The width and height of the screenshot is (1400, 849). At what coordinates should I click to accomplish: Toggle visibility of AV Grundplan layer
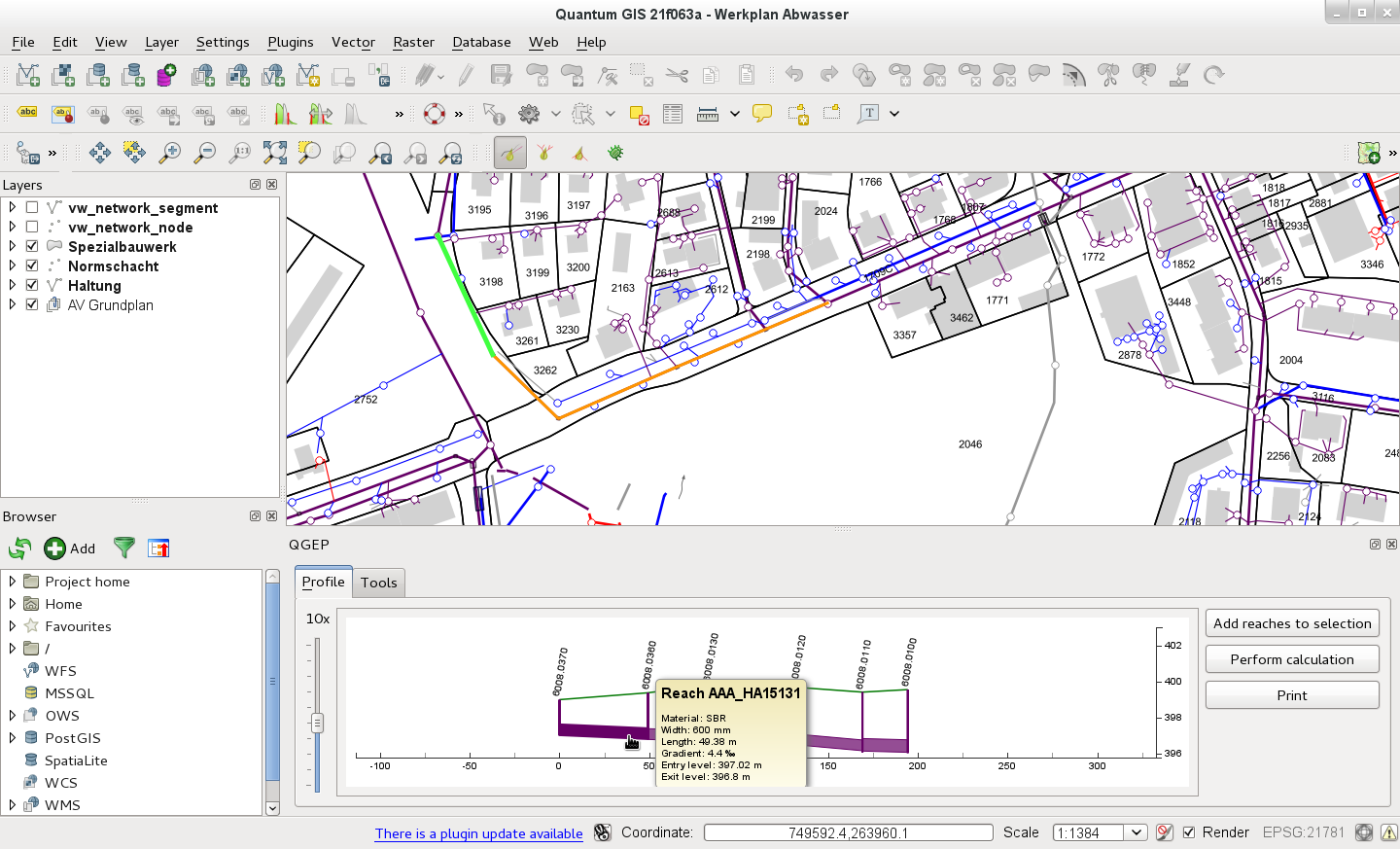click(32, 304)
